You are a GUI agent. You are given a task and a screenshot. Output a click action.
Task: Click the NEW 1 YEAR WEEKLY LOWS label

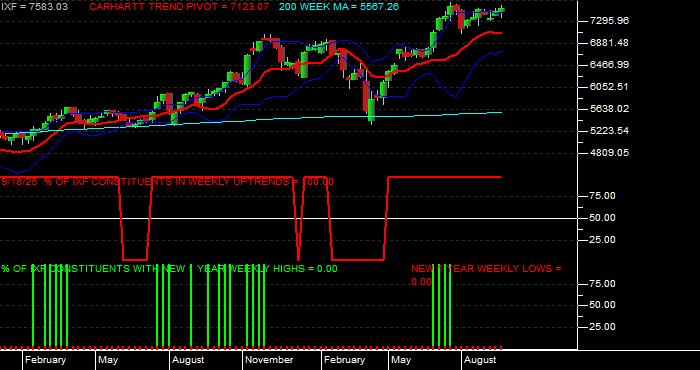pyautogui.click(x=487, y=275)
